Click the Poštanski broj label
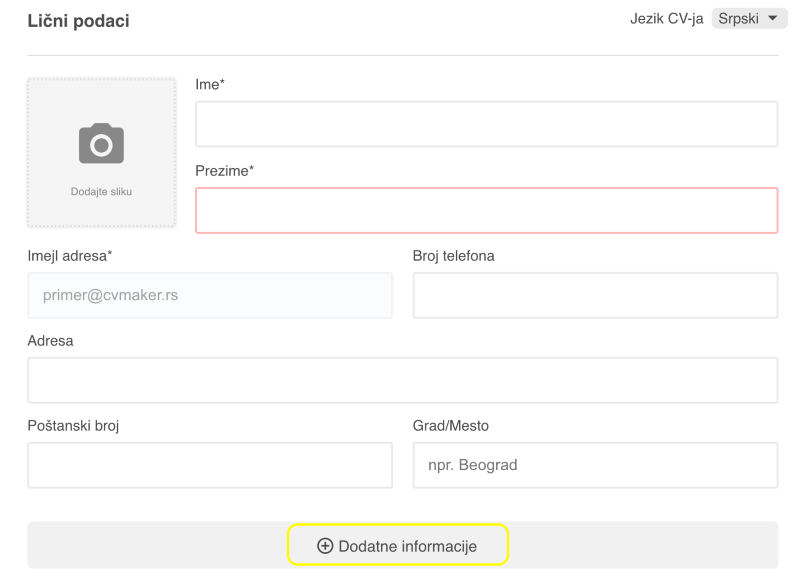 click(x=73, y=425)
